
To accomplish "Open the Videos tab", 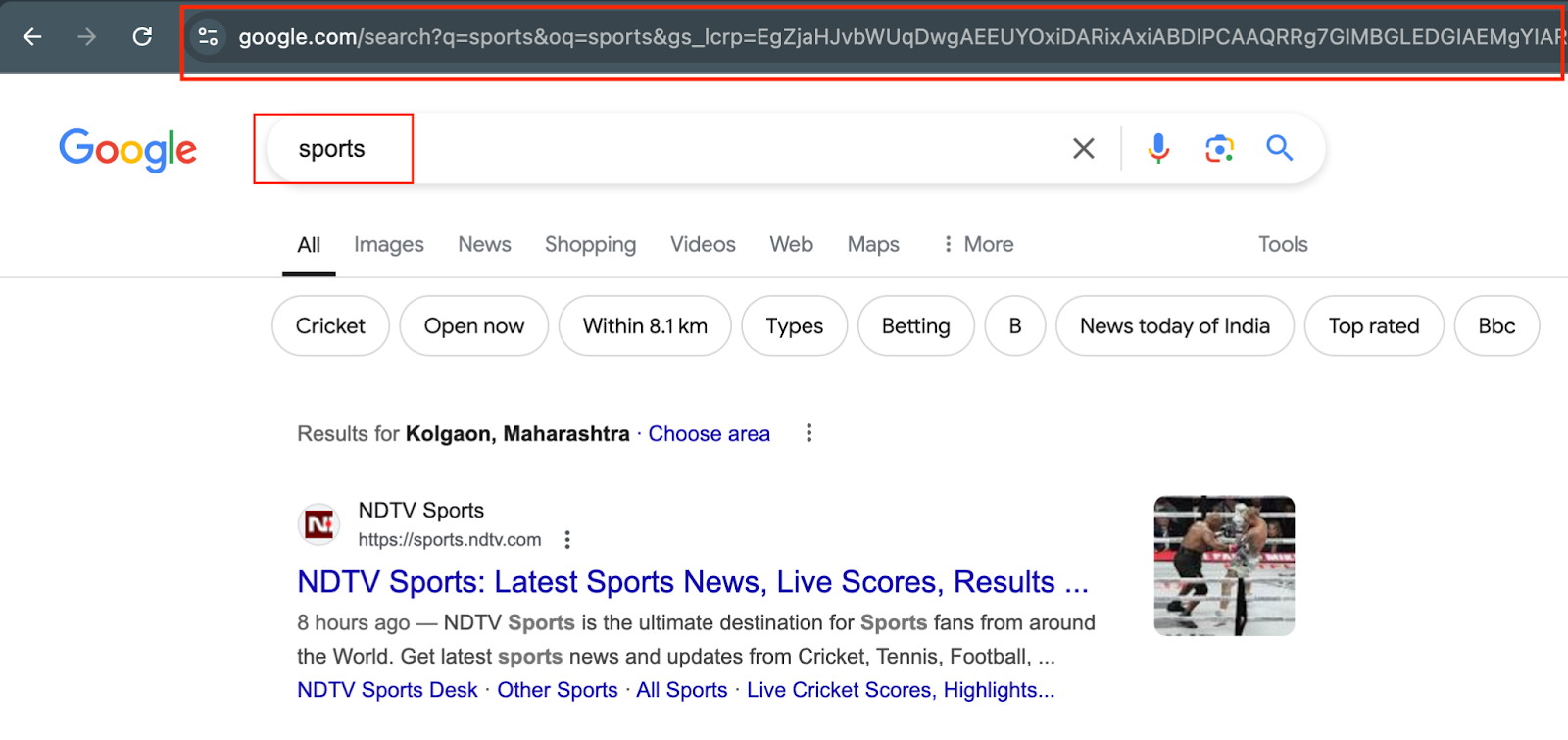I will point(703,244).
